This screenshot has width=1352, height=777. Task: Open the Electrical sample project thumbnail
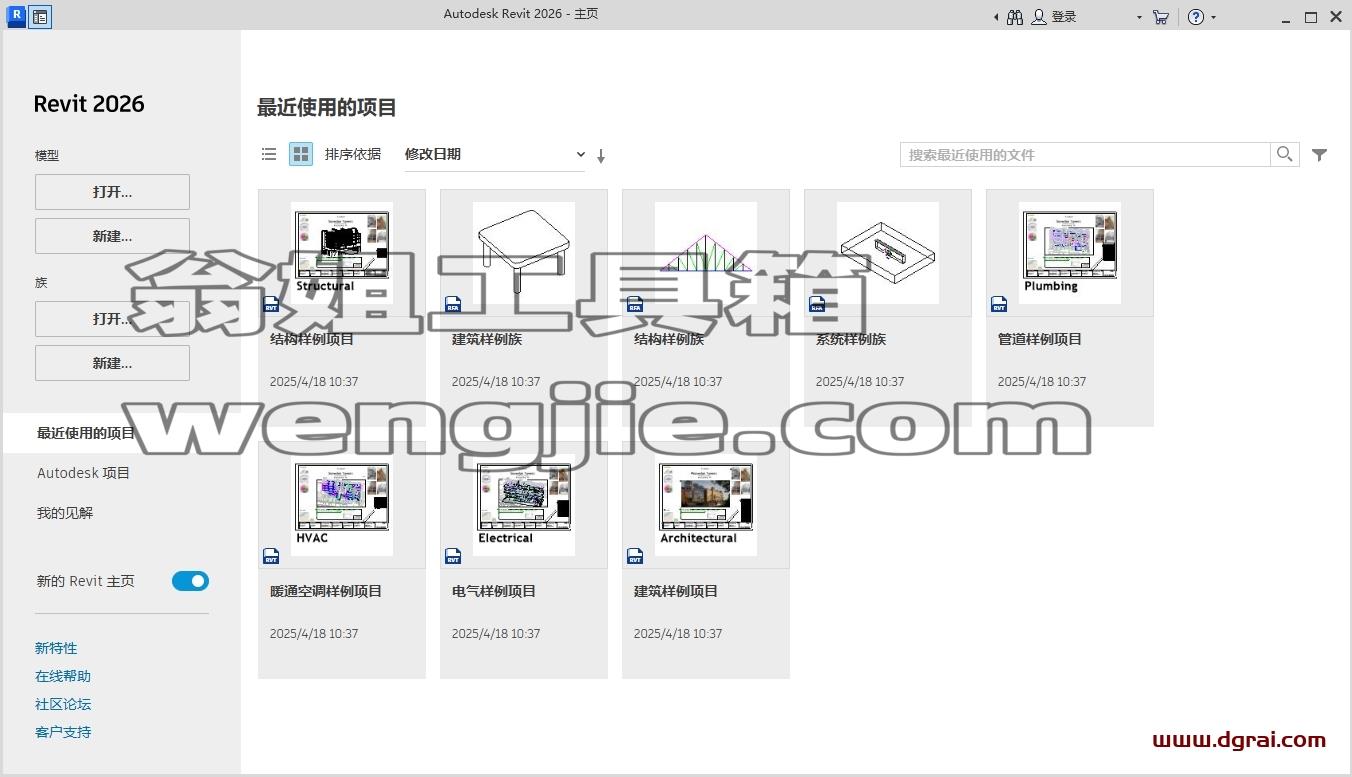click(524, 505)
